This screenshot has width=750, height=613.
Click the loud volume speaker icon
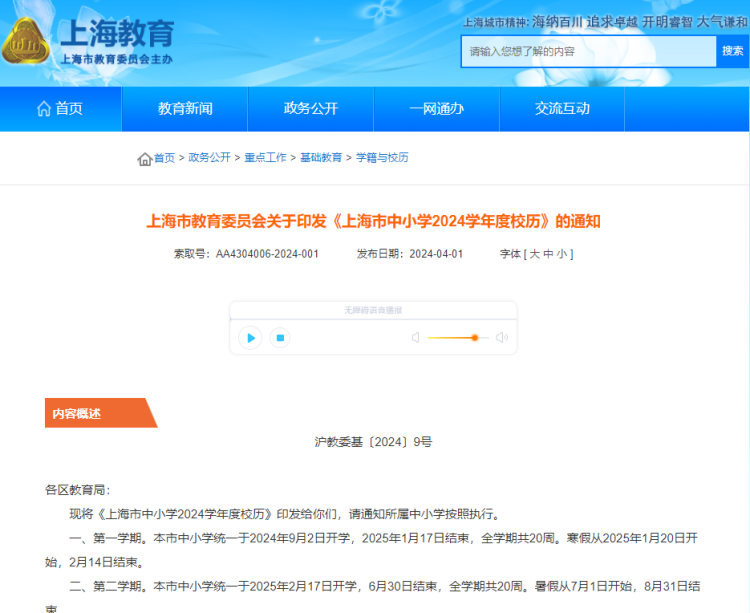tap(502, 338)
